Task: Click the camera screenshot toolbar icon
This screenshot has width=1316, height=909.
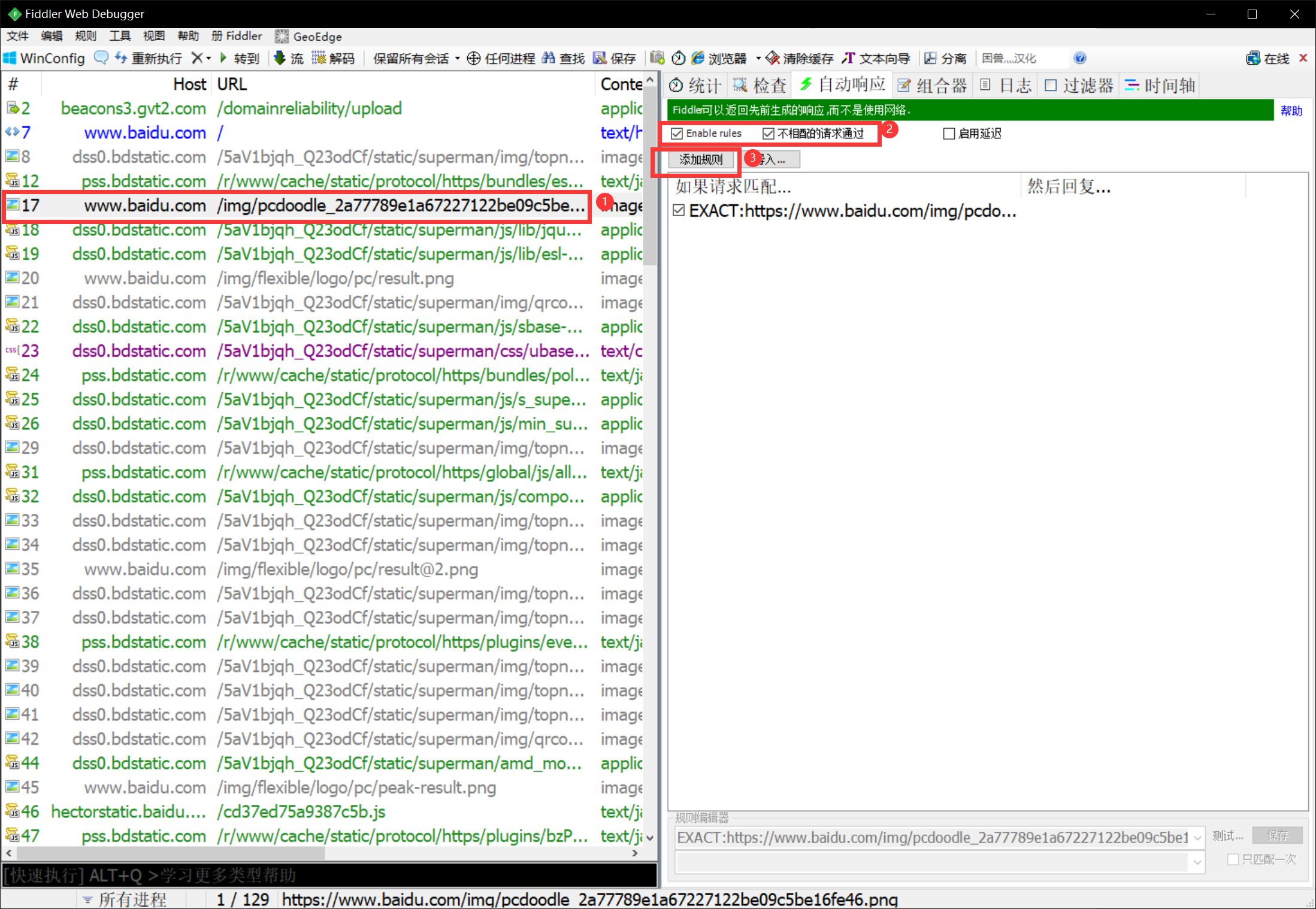Action: pyautogui.click(x=657, y=57)
